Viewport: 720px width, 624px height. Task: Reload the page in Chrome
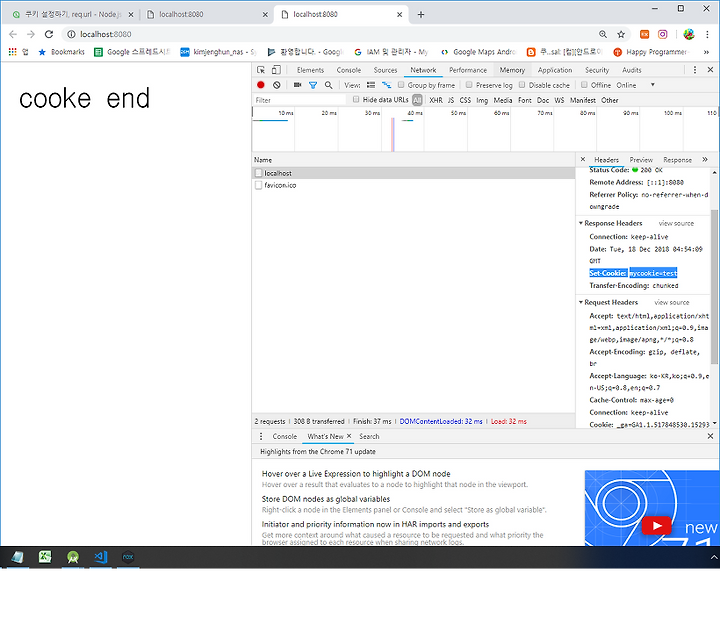(49, 34)
